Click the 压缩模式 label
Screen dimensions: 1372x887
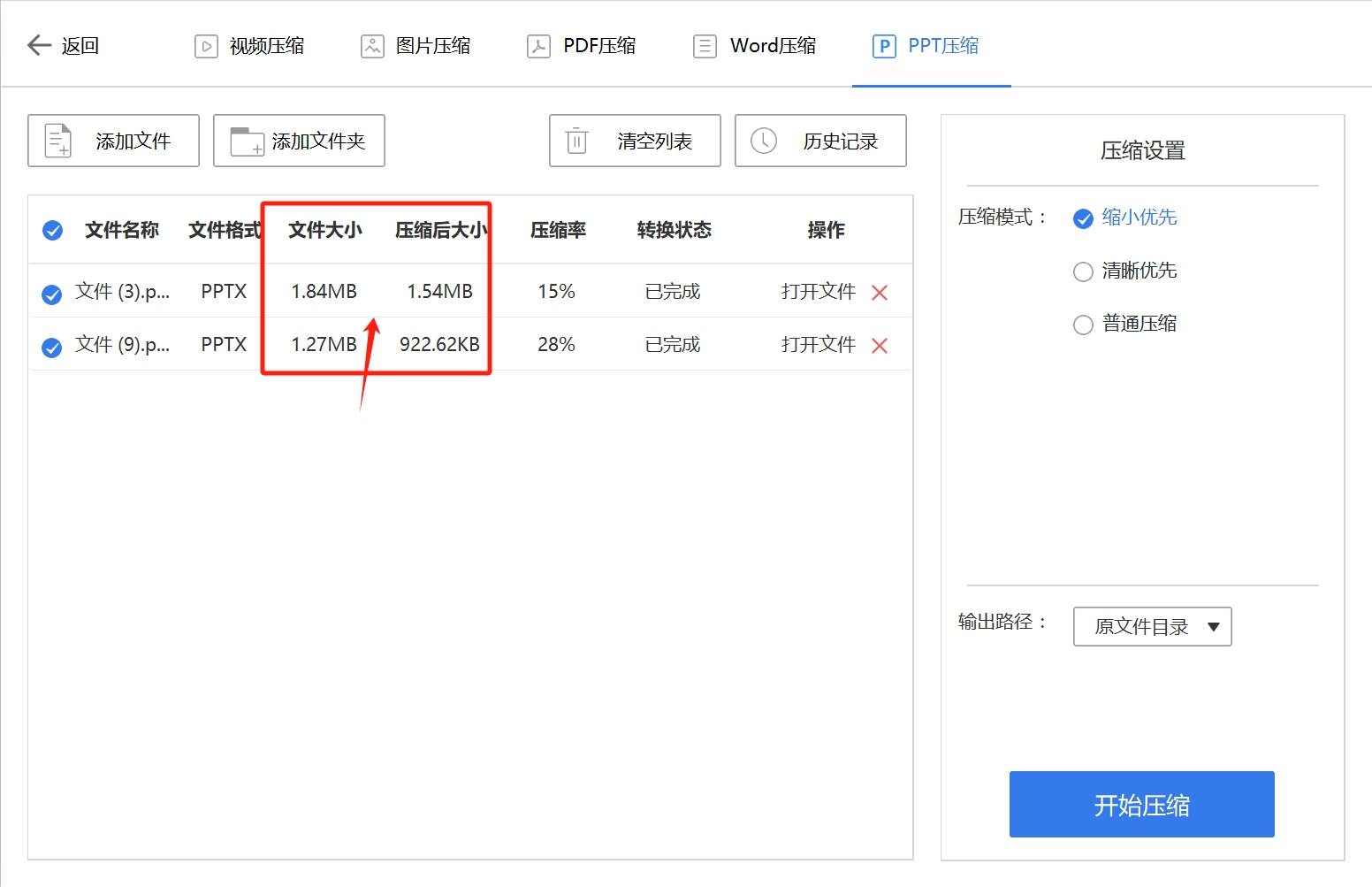[x=1002, y=217]
